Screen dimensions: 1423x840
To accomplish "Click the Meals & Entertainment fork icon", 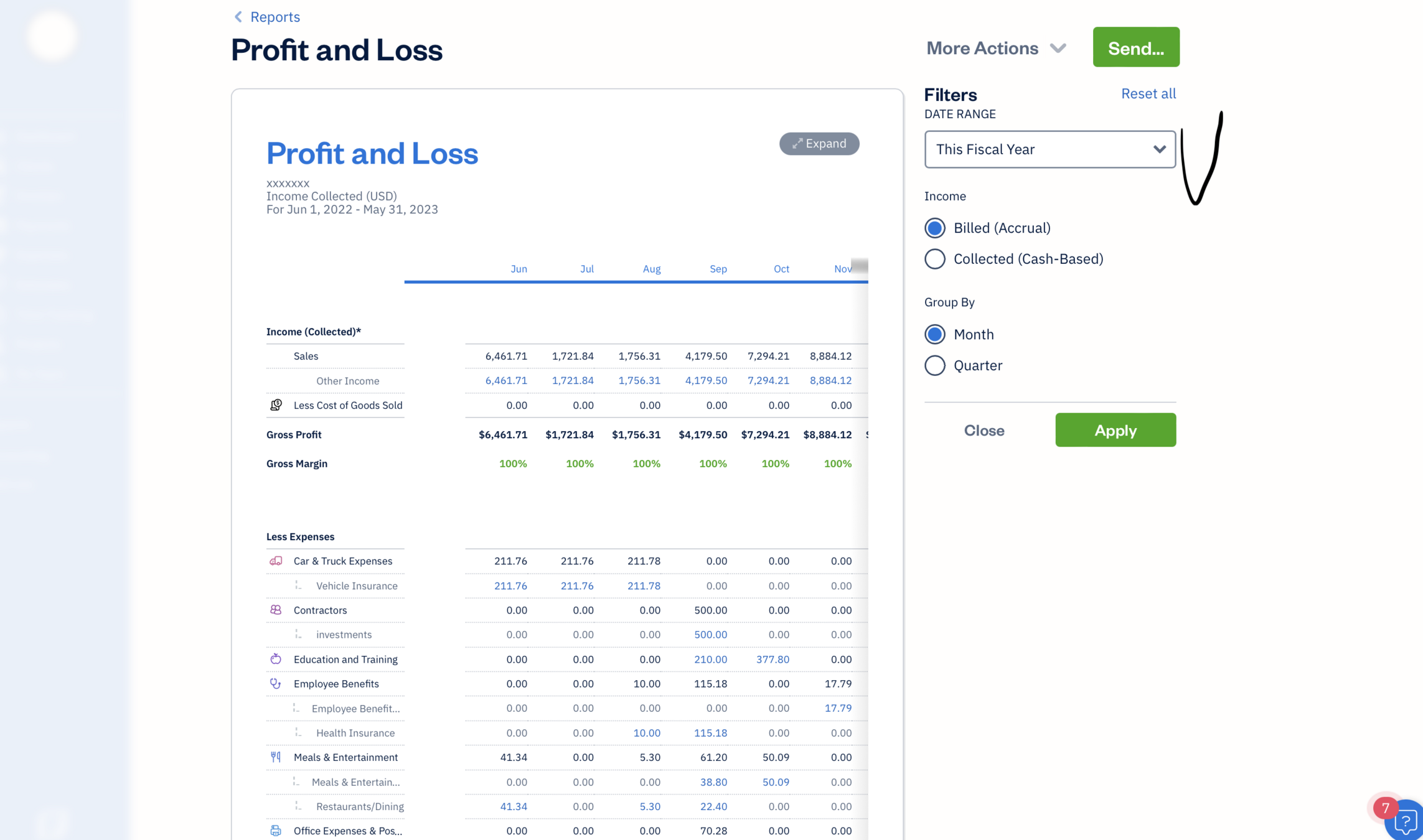I will pyautogui.click(x=276, y=757).
